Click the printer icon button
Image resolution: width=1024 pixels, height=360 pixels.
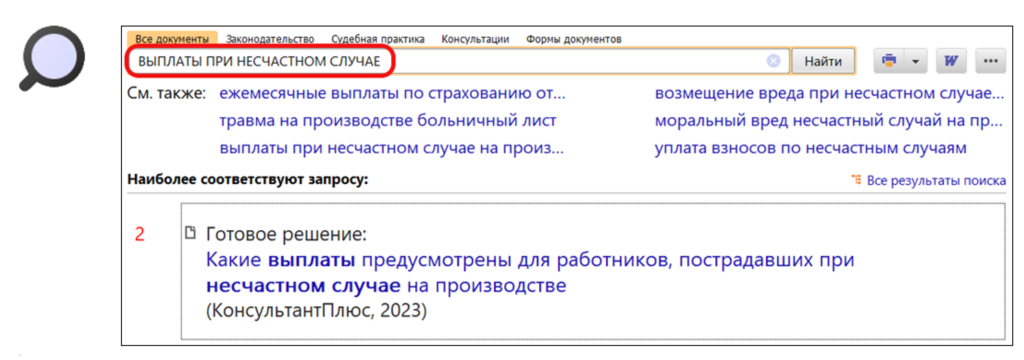tap(888, 61)
